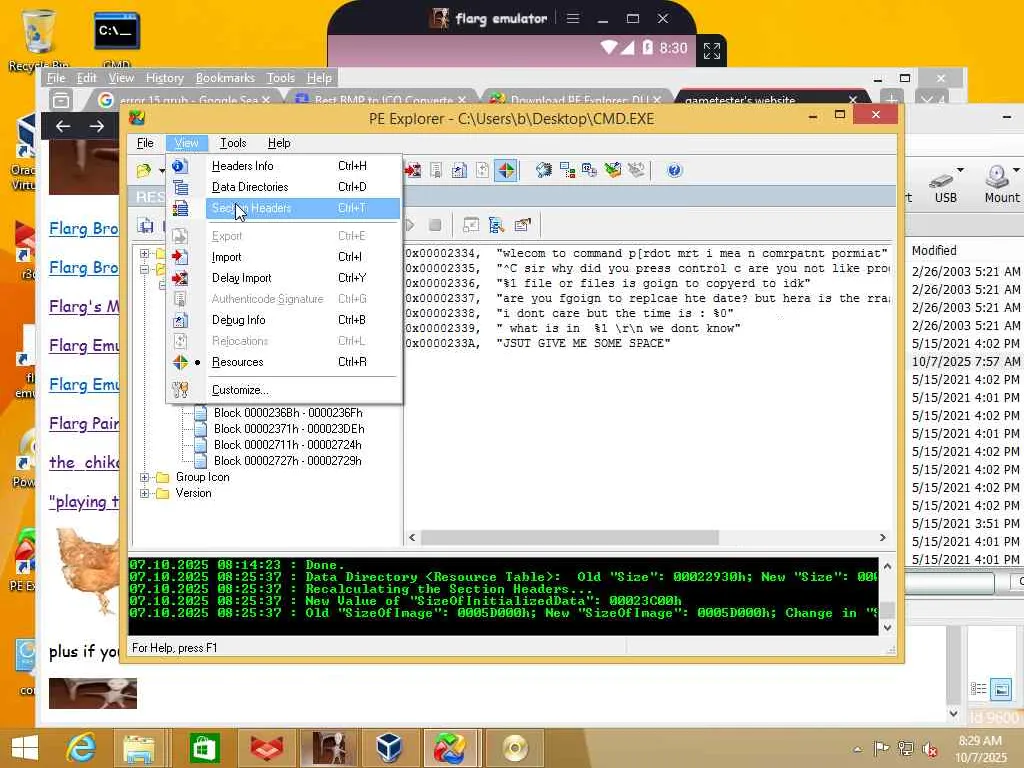The height and width of the screenshot is (768, 1024).
Task: Select Block 0000236Bh - 0000236Fh
Action: click(x=288, y=413)
